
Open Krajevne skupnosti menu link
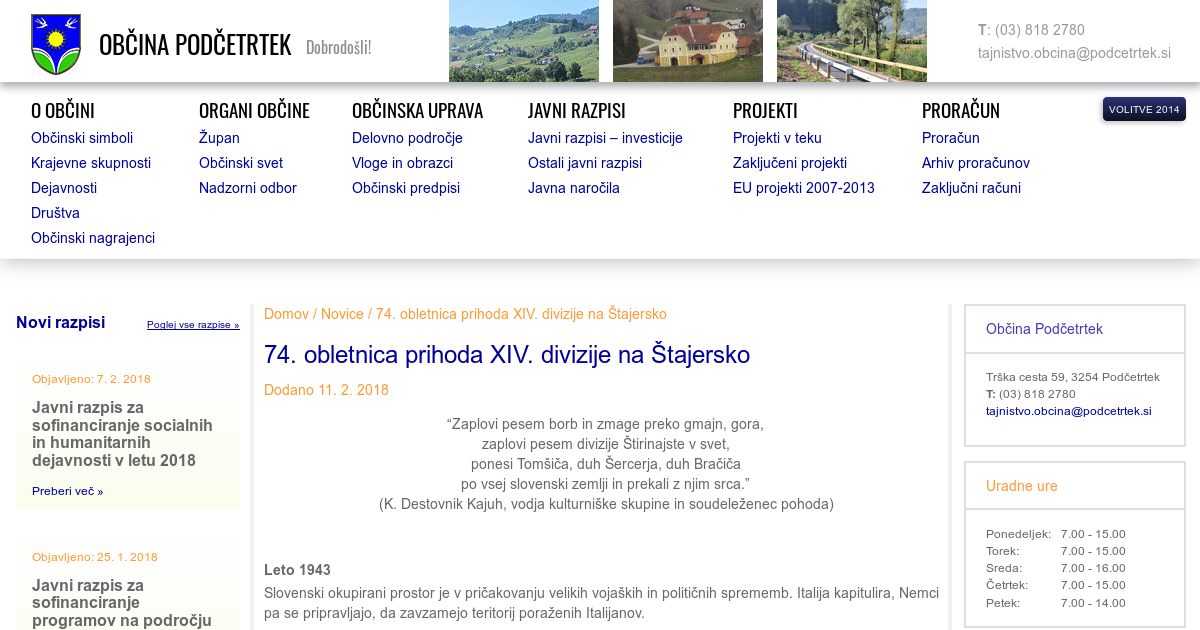[x=91, y=163]
